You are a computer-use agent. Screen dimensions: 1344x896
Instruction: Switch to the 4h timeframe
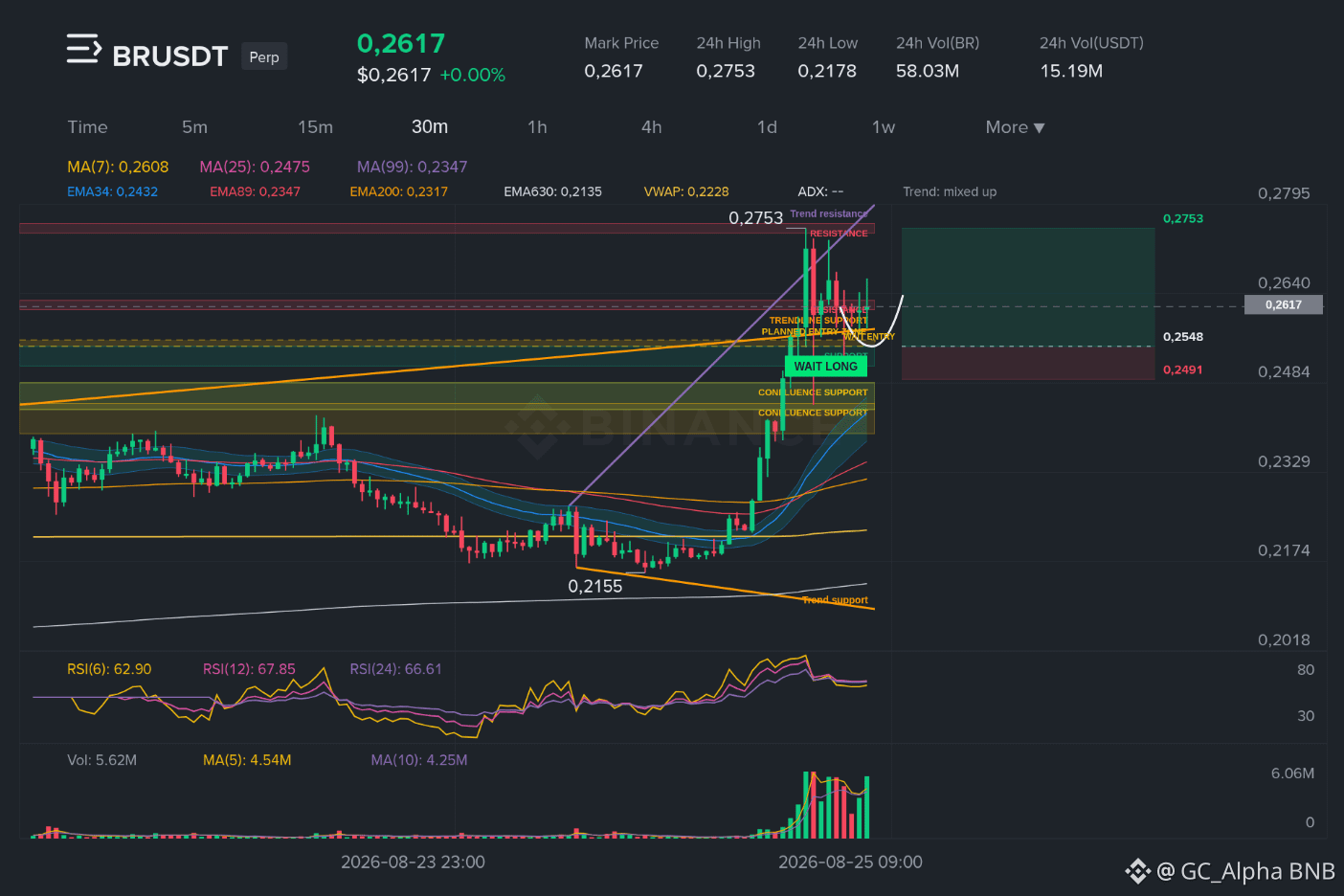pyautogui.click(x=652, y=127)
